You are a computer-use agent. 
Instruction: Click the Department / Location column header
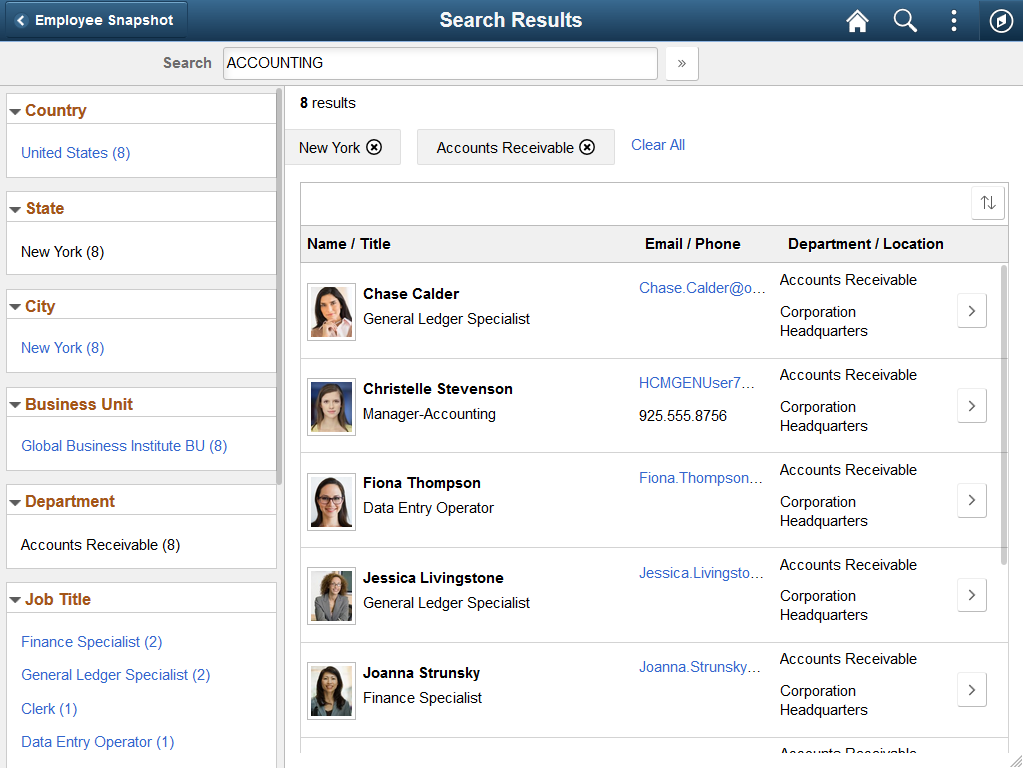click(866, 244)
